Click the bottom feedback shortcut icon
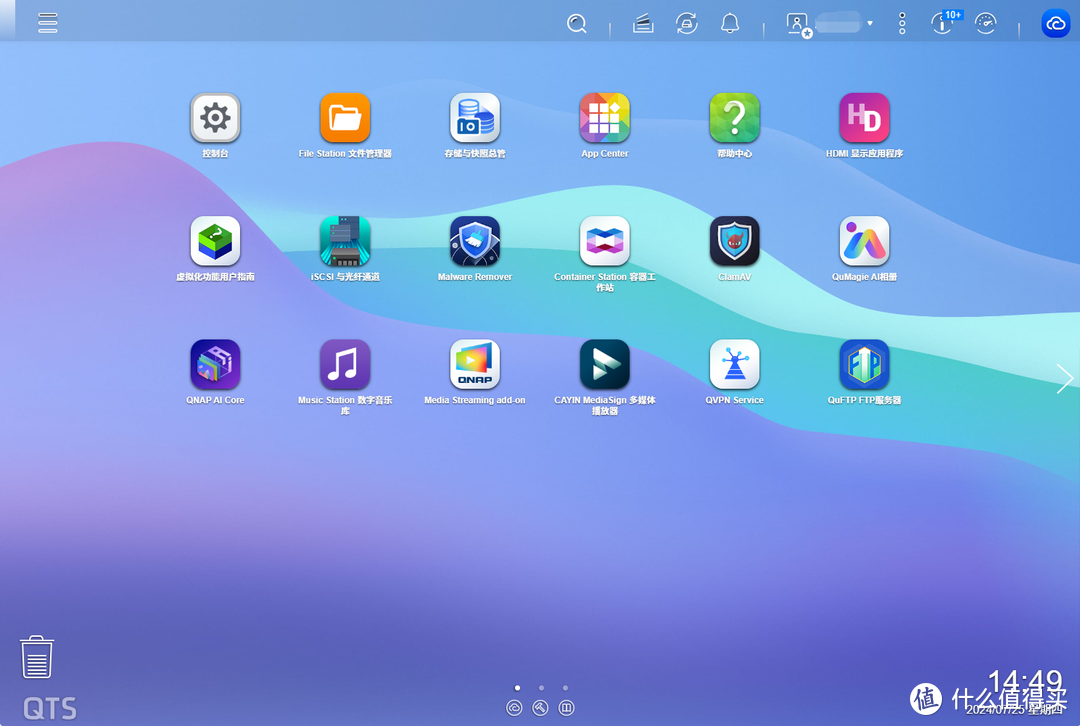The image size is (1080, 726). tap(566, 708)
